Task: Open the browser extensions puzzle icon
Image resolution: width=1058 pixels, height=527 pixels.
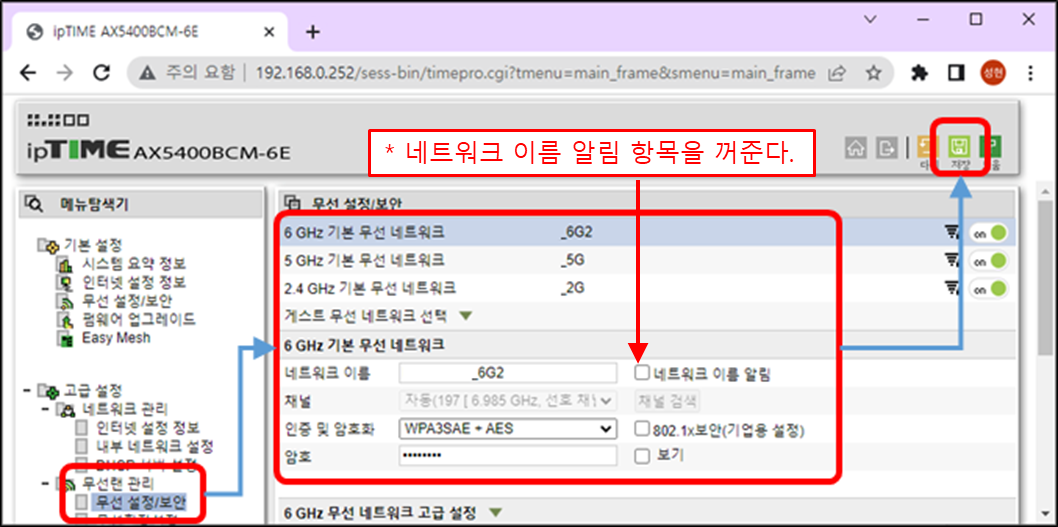Action: (x=919, y=73)
